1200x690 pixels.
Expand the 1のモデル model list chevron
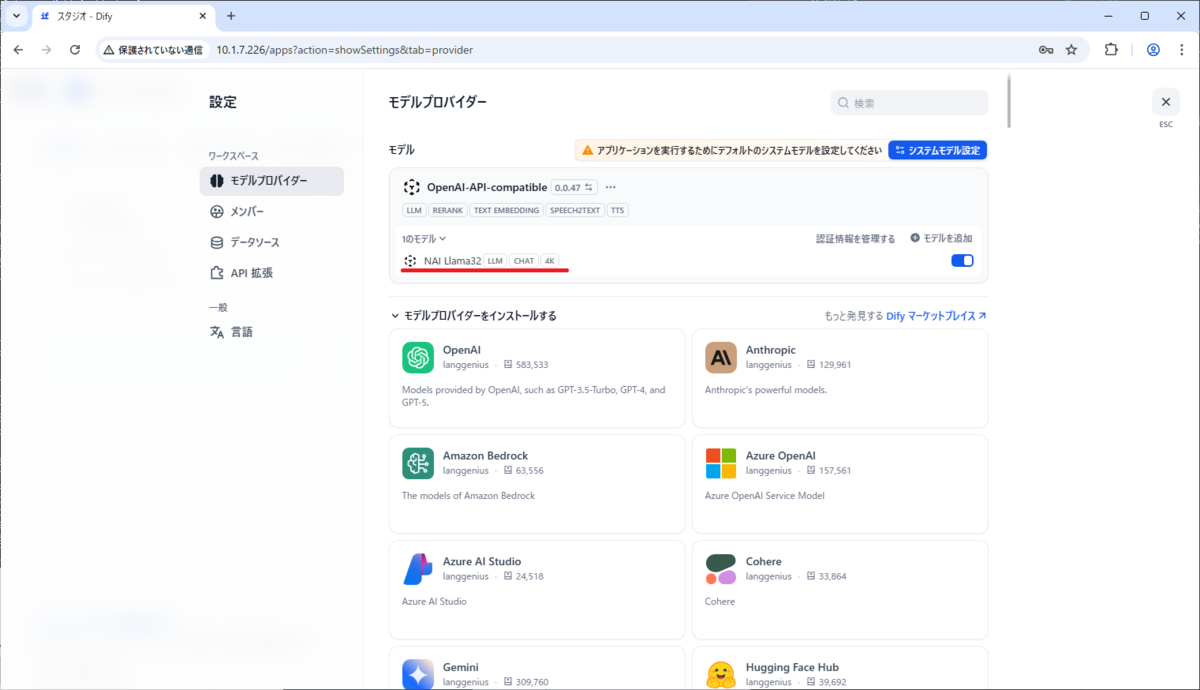click(443, 239)
